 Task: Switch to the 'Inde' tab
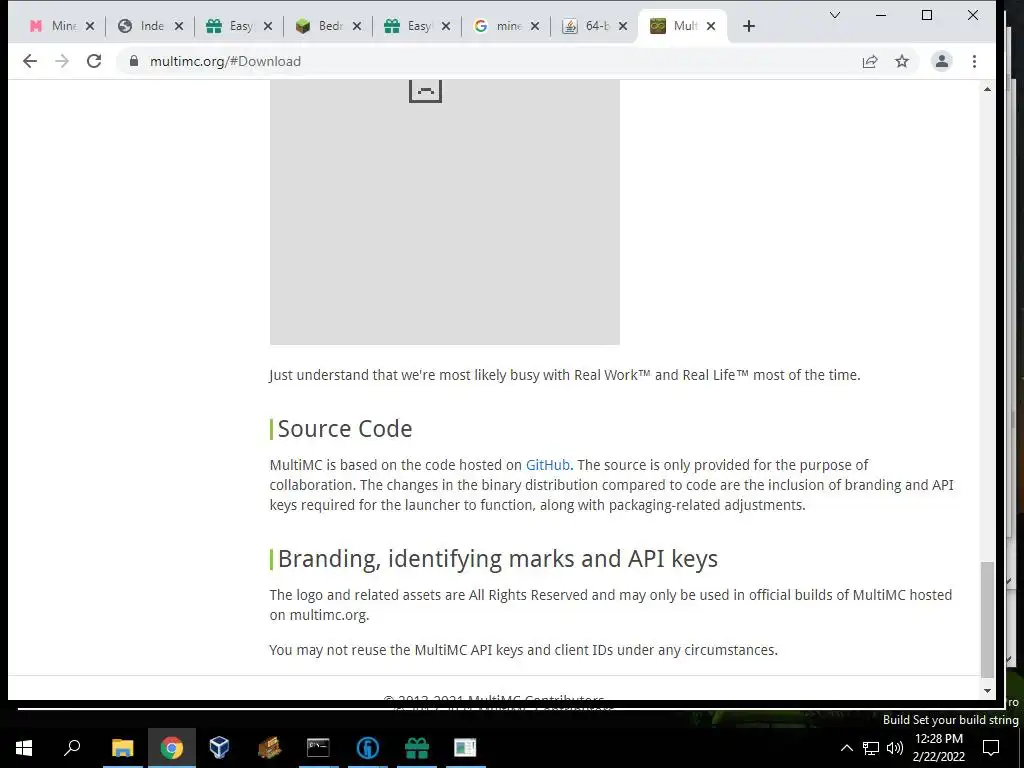point(144,26)
